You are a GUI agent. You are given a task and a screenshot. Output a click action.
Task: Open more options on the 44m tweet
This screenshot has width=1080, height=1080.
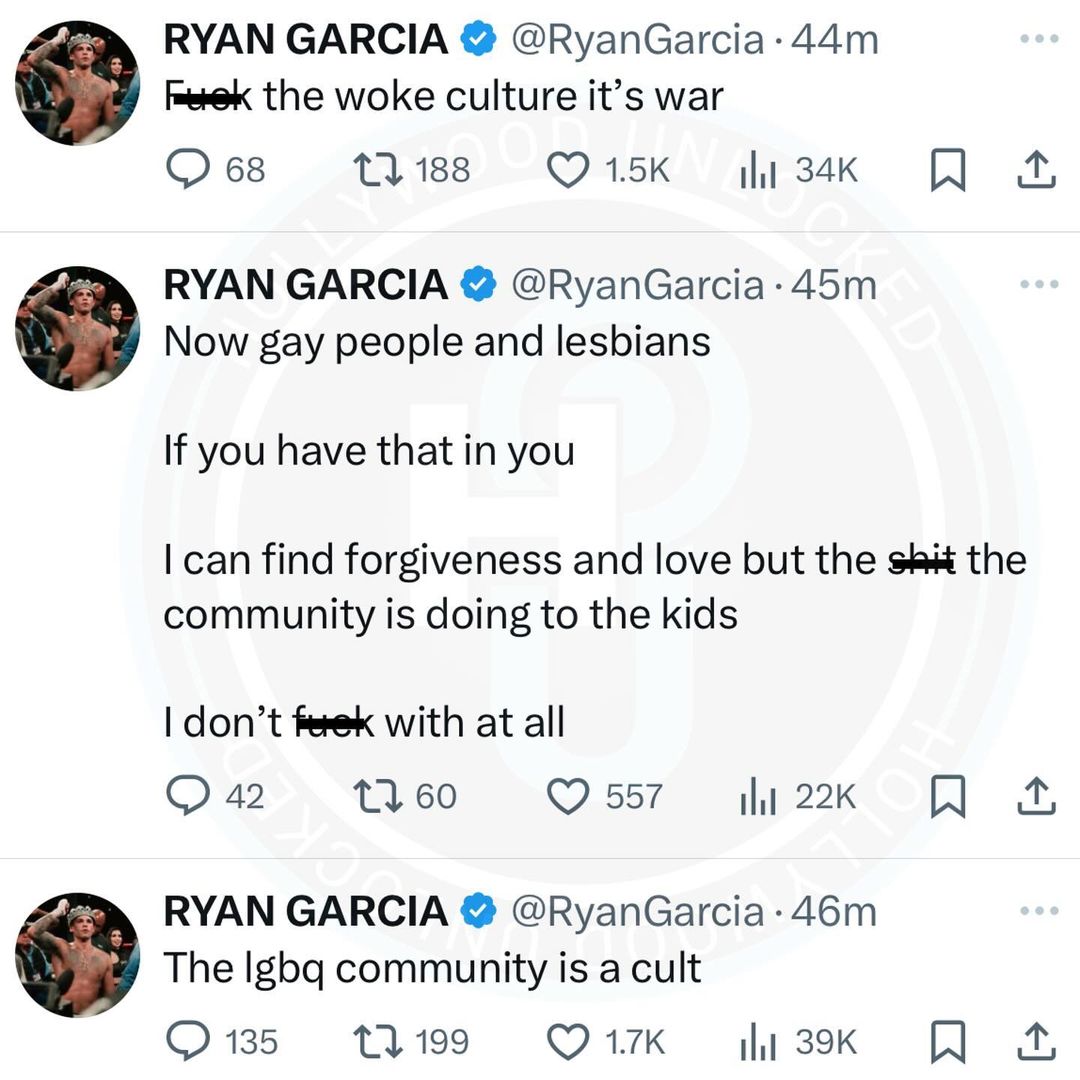(1038, 39)
